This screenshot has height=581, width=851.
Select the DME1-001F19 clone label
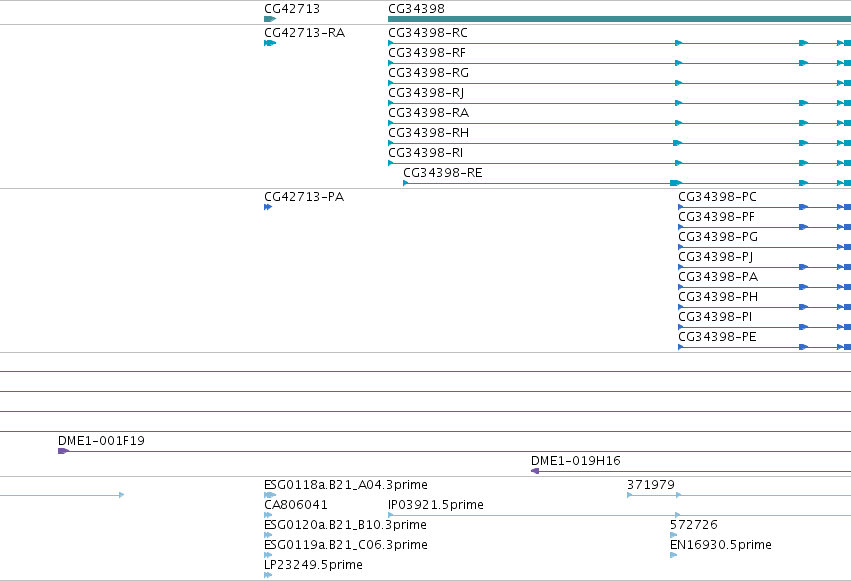101,441
